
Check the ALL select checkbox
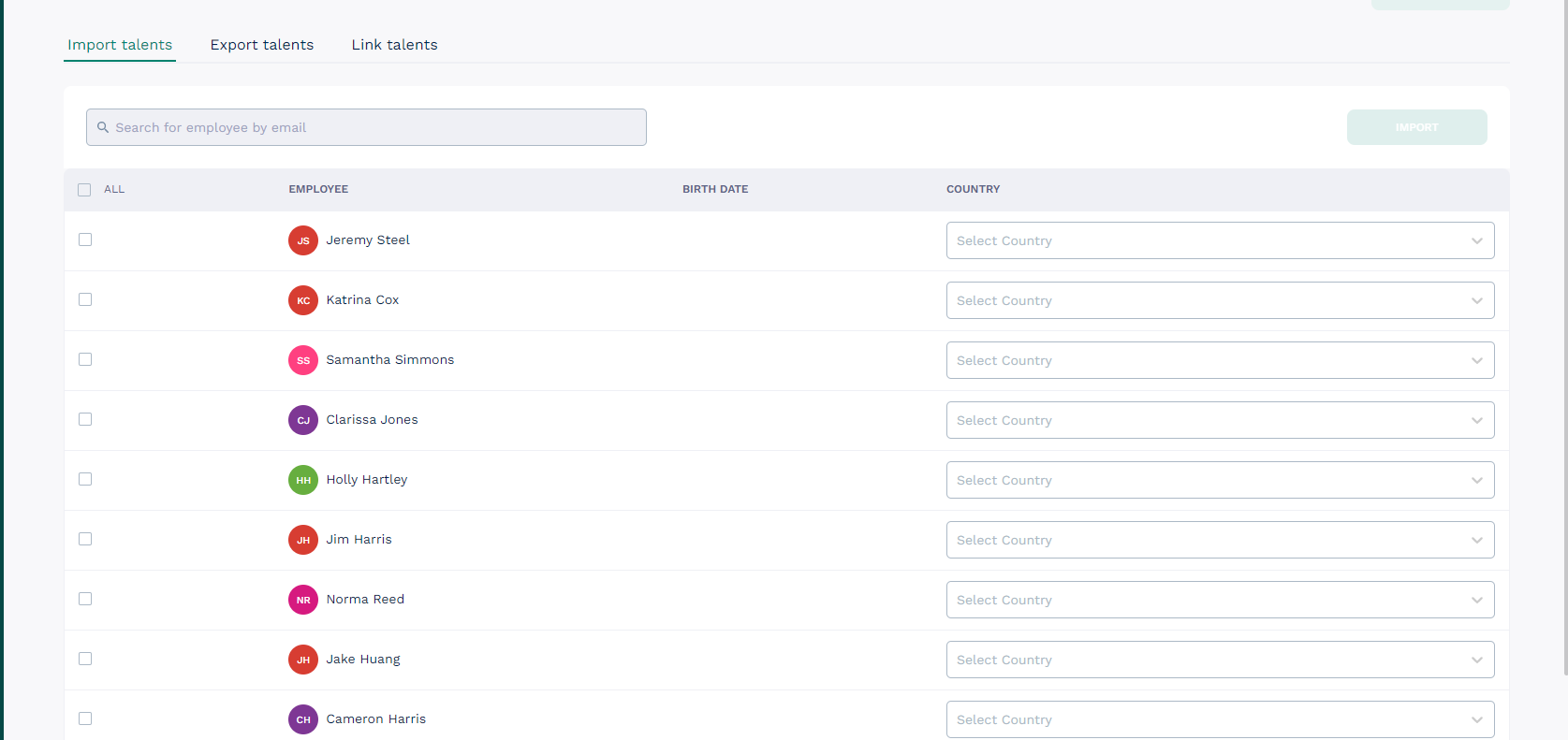(84, 190)
